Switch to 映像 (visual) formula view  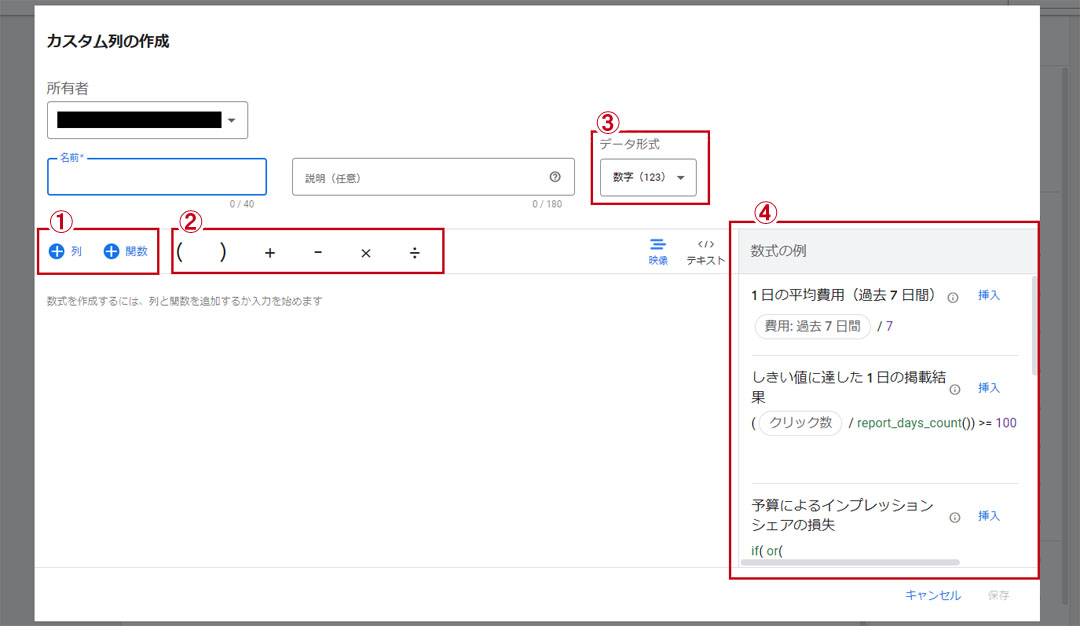[x=657, y=252]
